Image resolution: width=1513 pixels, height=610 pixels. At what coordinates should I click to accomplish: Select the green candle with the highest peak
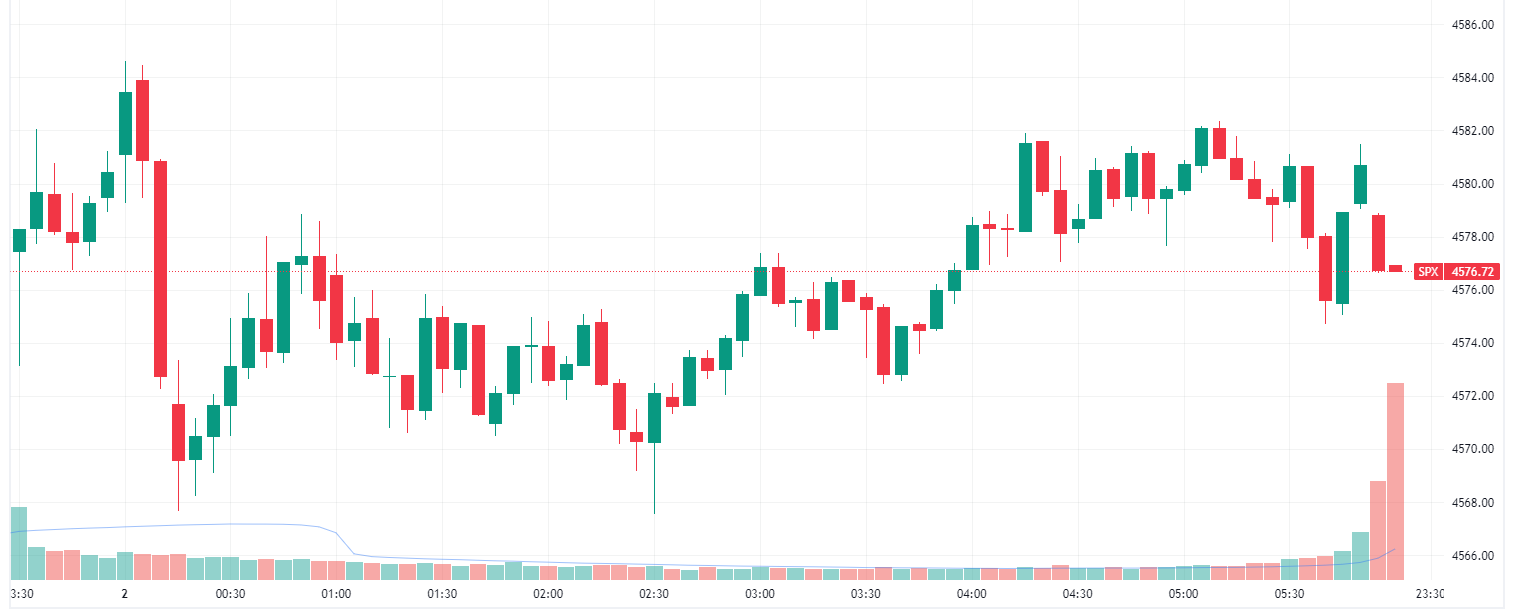point(125,123)
